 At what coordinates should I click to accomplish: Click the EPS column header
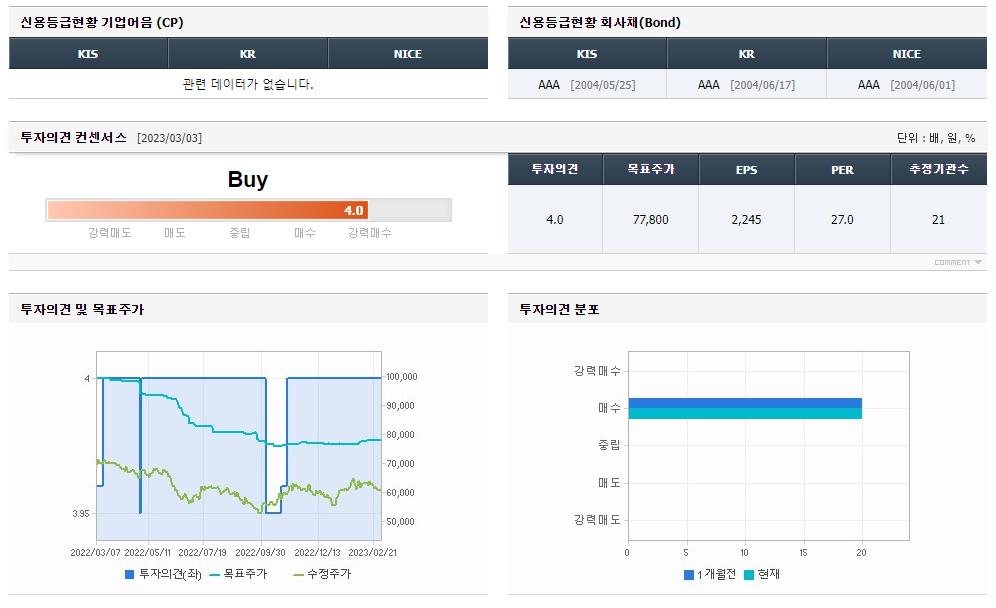[x=746, y=169]
